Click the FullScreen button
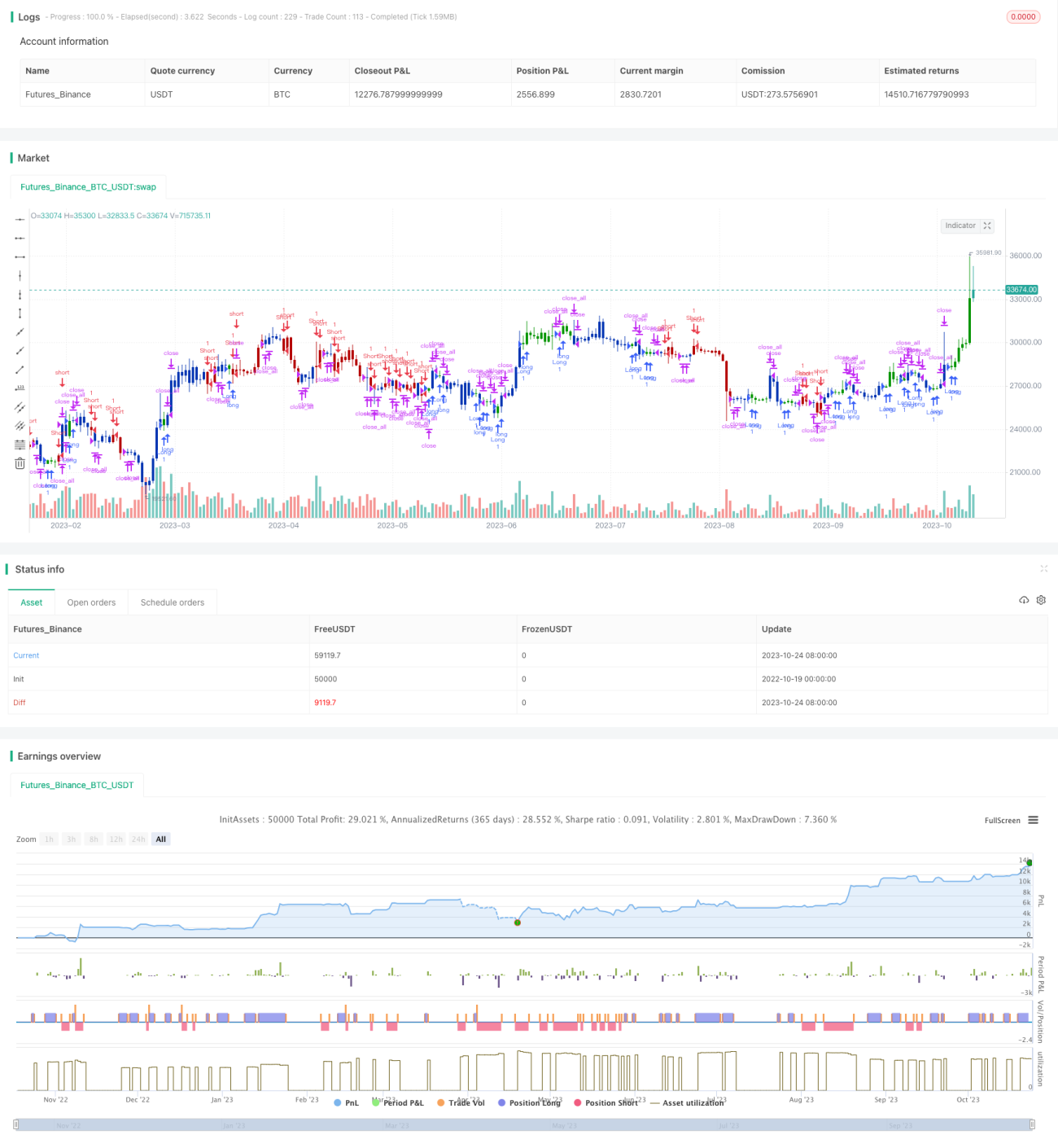This screenshot has height=1148, width=1058. (1002, 820)
